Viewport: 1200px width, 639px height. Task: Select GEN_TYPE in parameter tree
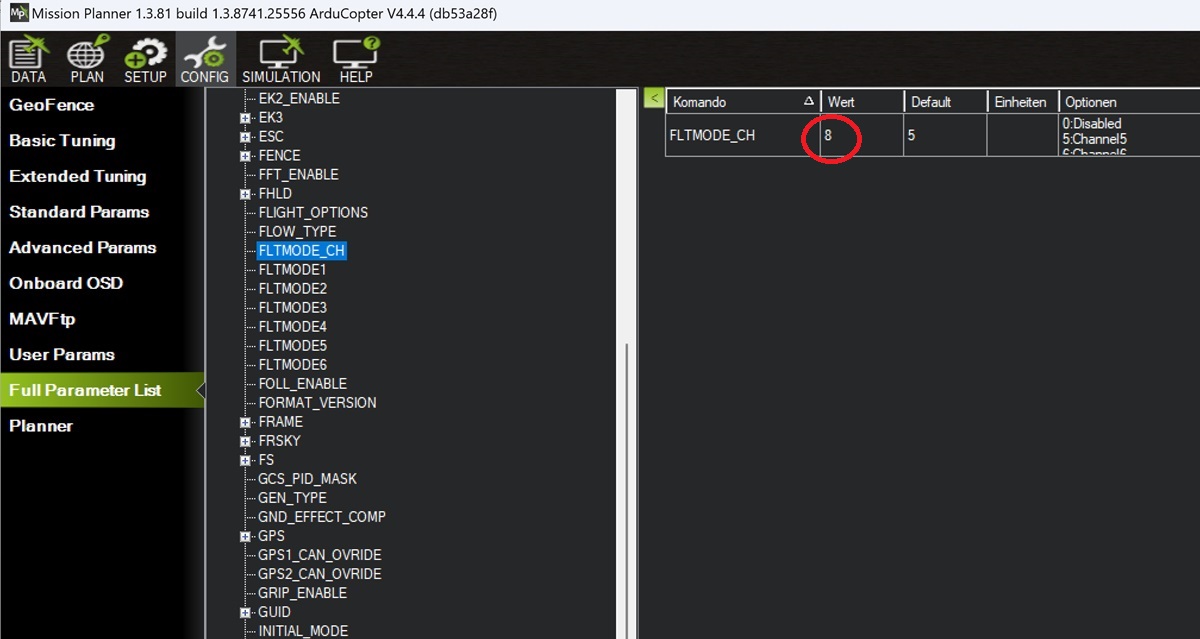click(292, 498)
